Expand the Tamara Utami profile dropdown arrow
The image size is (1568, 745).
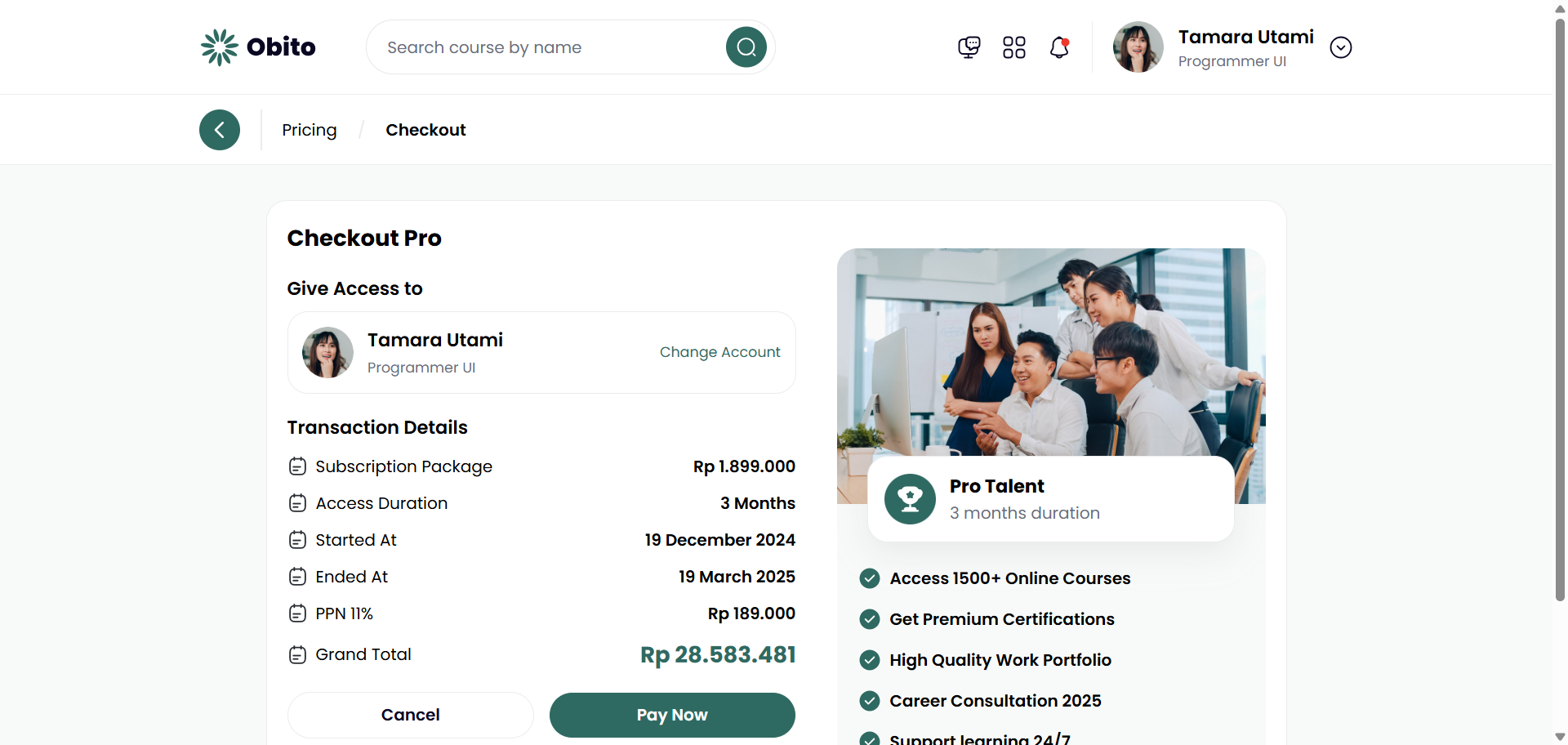[x=1340, y=47]
